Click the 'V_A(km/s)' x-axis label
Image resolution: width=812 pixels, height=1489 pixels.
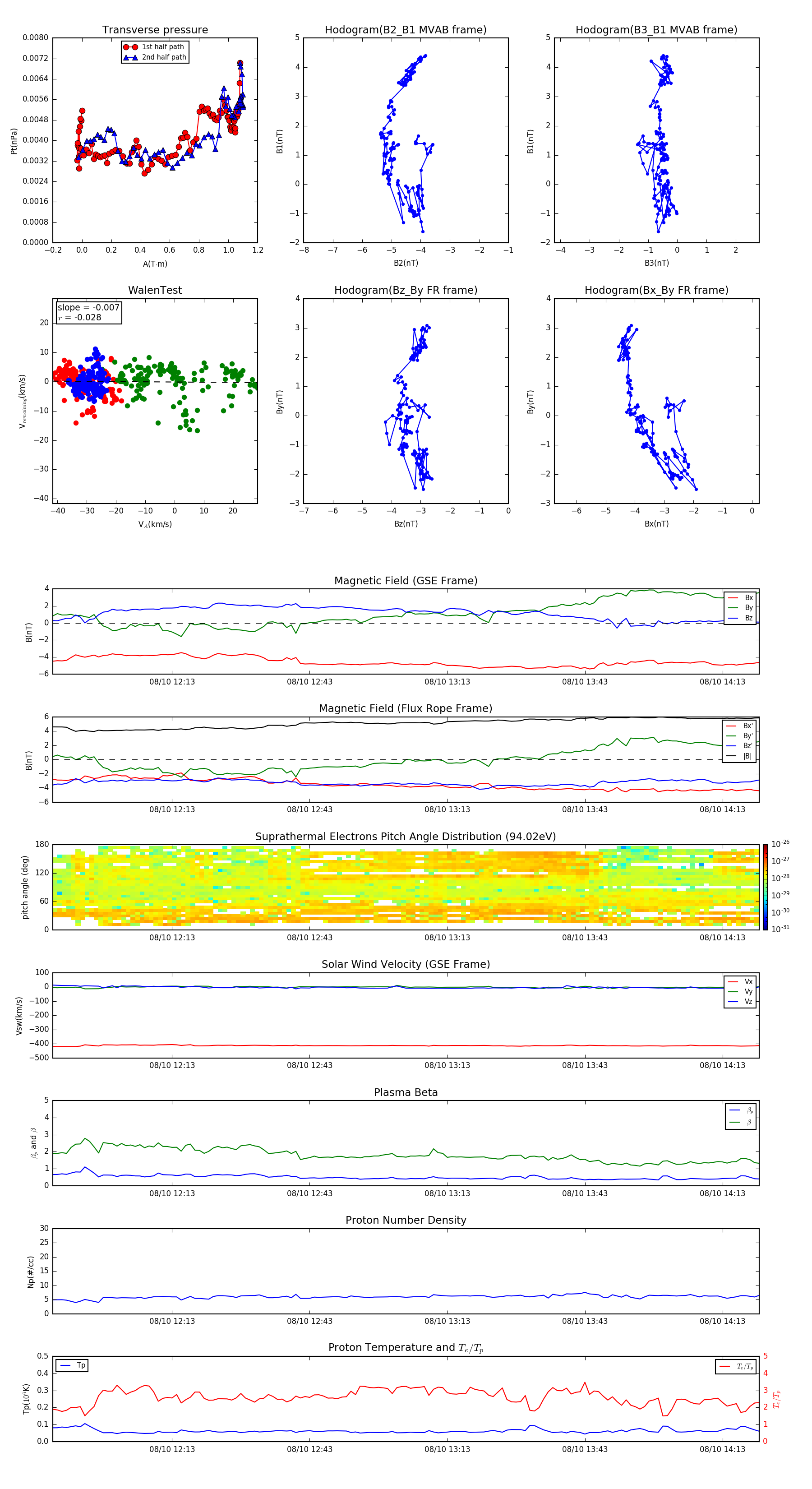click(155, 525)
